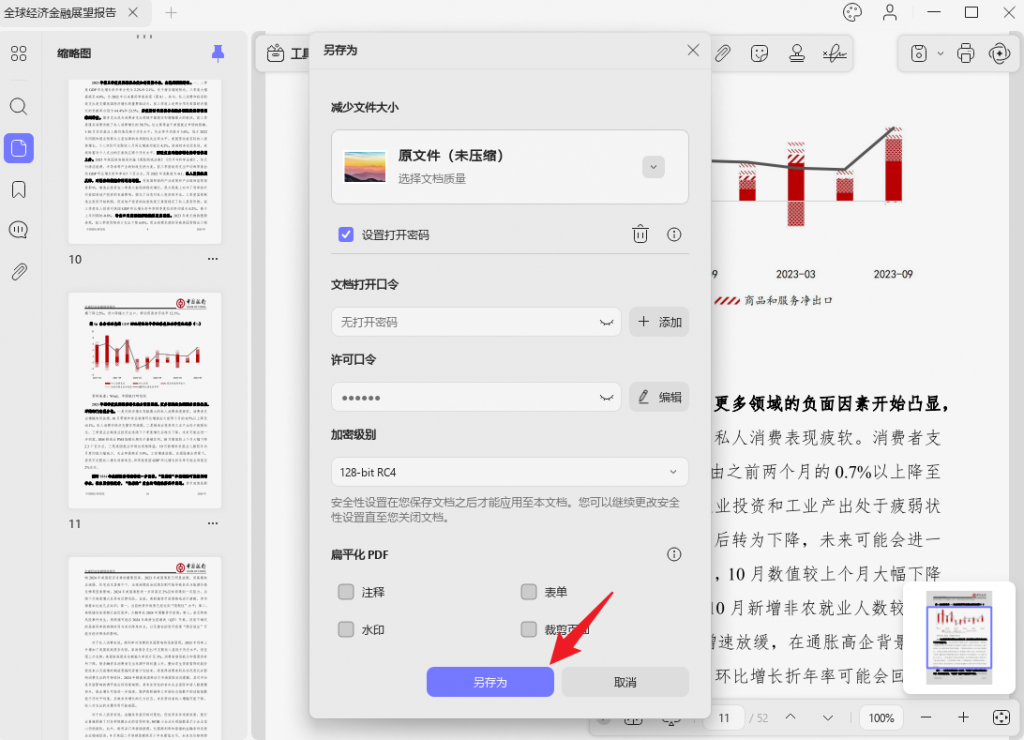This screenshot has height=740, width=1024.
Task: Select the attachment paperclip in top toolbar
Action: (x=722, y=53)
